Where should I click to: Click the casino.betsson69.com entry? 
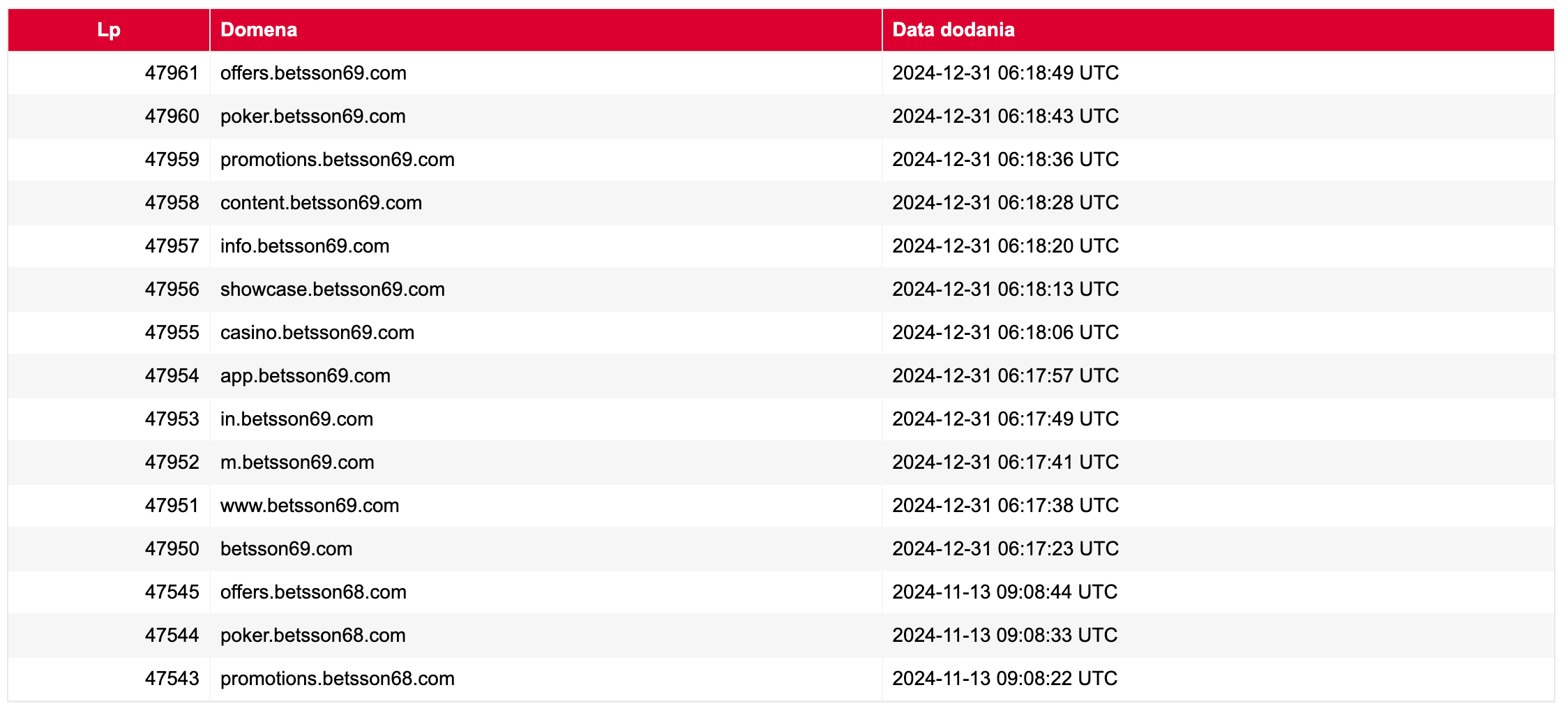coord(317,333)
